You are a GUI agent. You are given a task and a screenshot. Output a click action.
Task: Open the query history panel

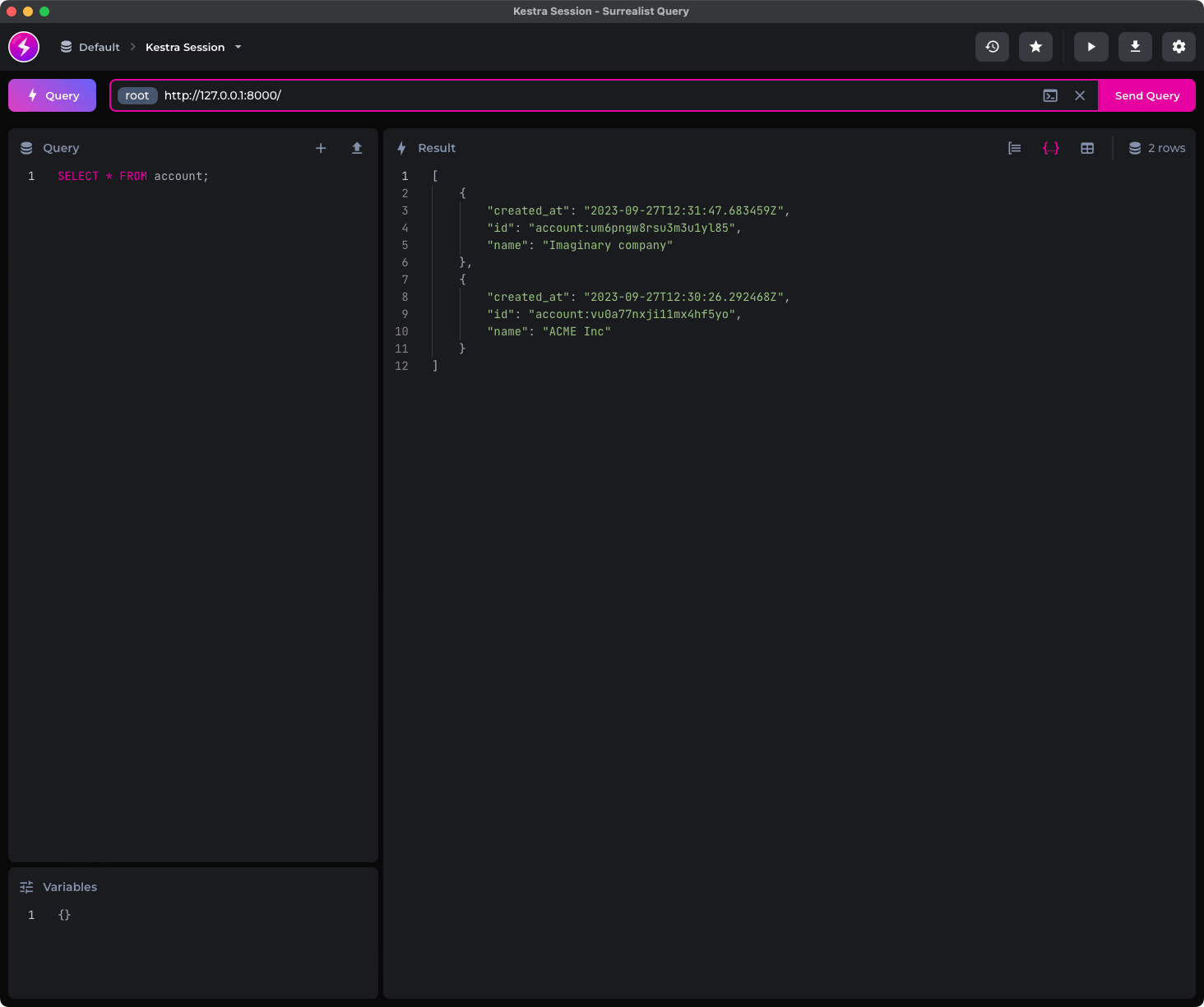click(x=992, y=47)
